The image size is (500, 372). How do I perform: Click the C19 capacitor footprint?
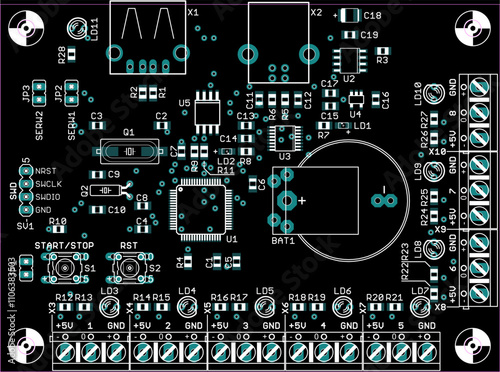pos(350,35)
